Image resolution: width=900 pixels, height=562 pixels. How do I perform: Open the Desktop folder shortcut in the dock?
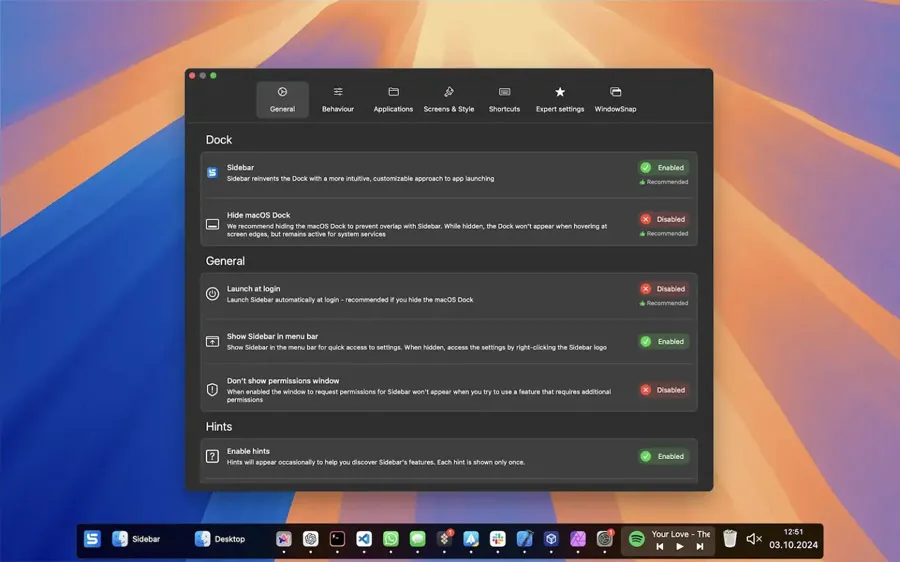pyautogui.click(x=220, y=539)
